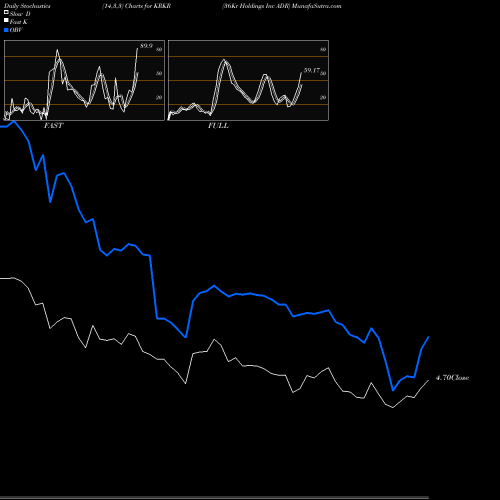Click the 80 axis label in FULL chart
Image resolution: width=500 pixels, height=500 pixels.
tap(323, 49)
